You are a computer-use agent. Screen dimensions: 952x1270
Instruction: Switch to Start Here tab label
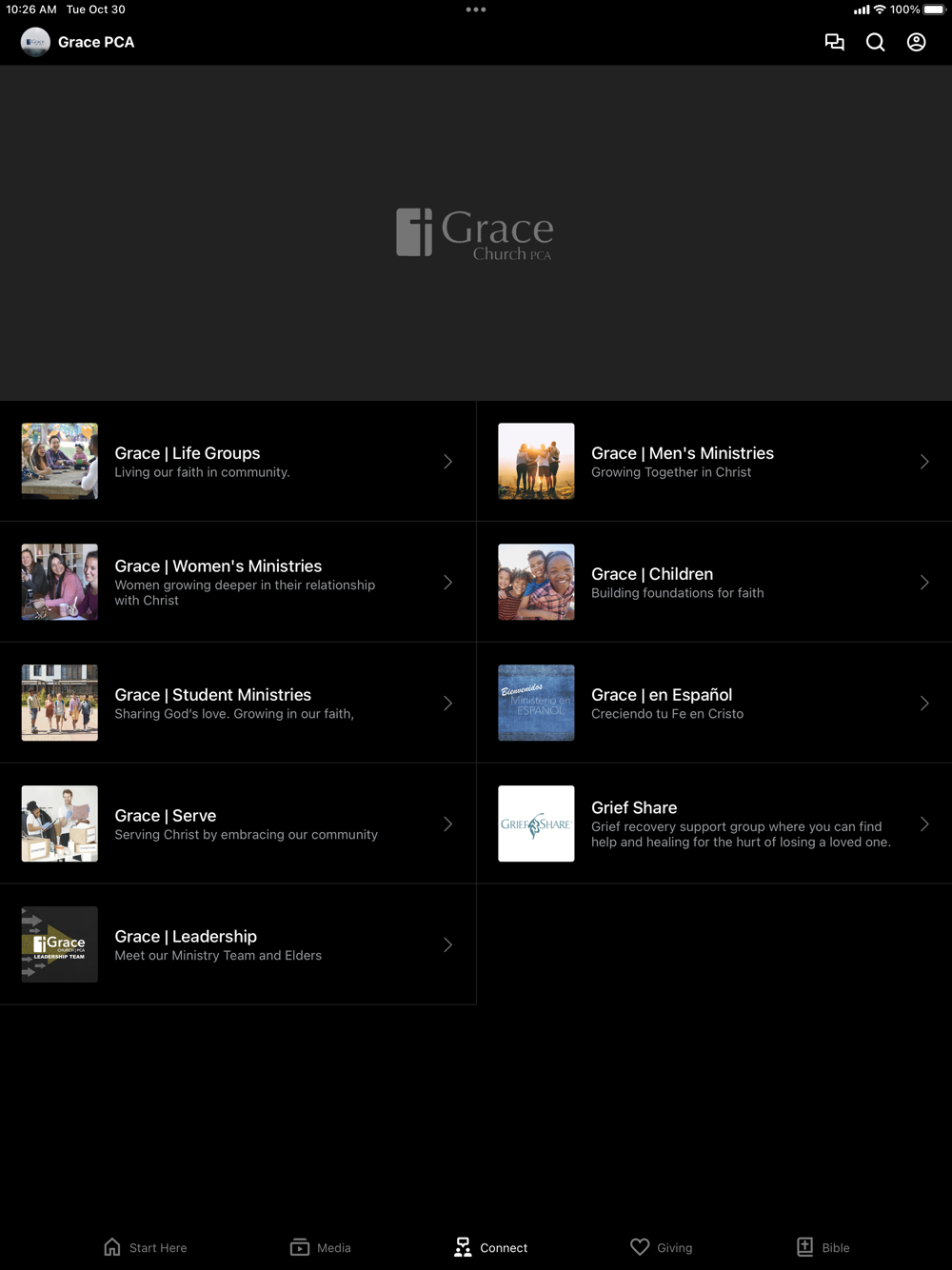tap(158, 1248)
